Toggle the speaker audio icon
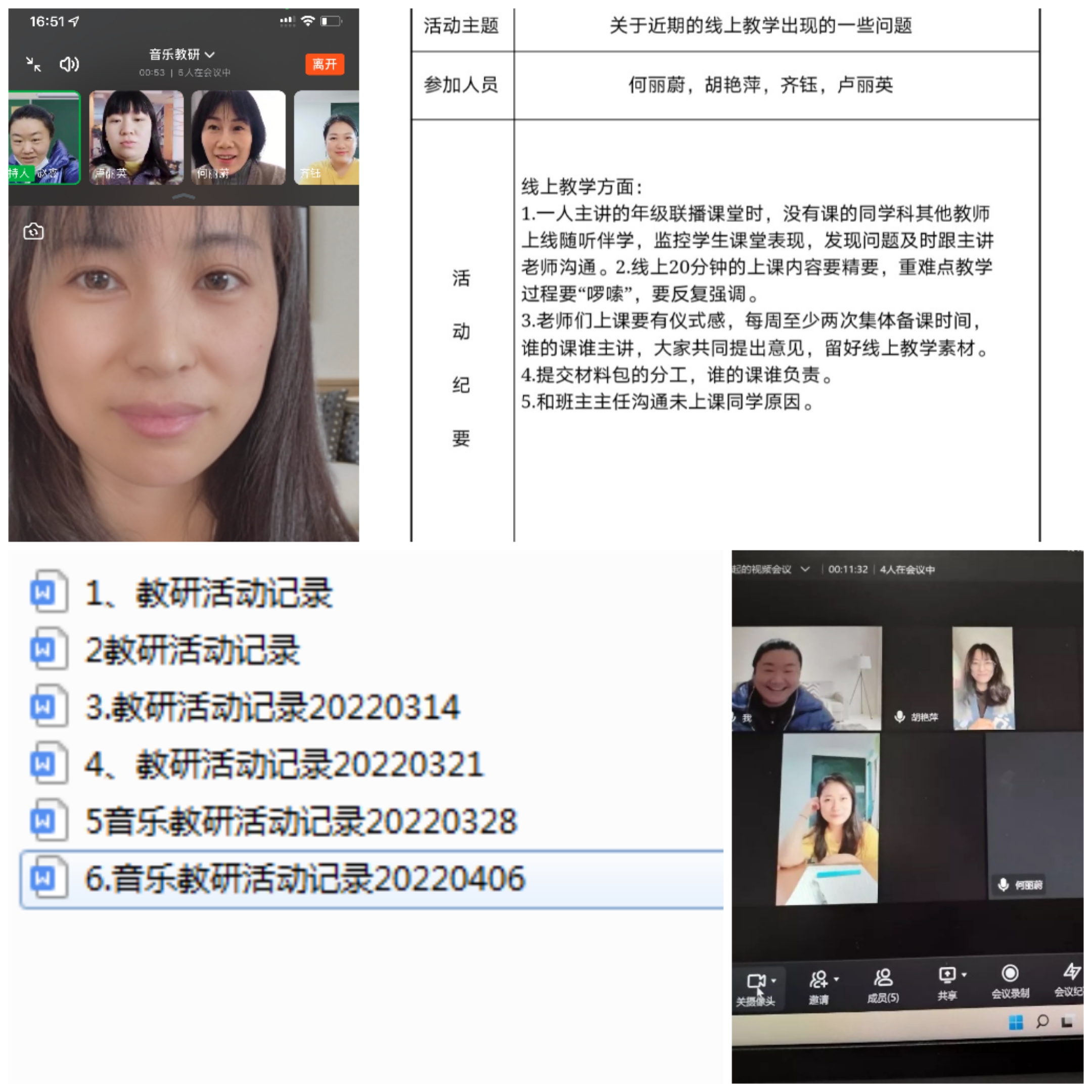This screenshot has width=1092, height=1092. tap(69, 64)
